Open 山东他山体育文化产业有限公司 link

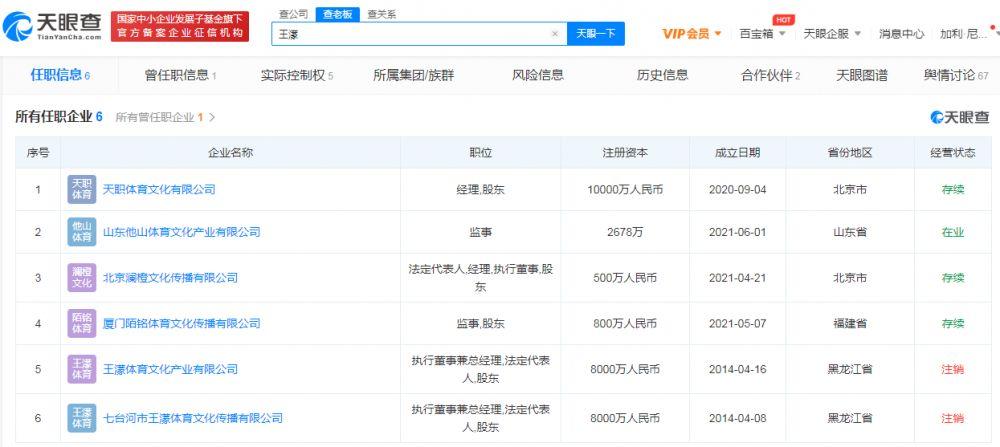coord(182,232)
